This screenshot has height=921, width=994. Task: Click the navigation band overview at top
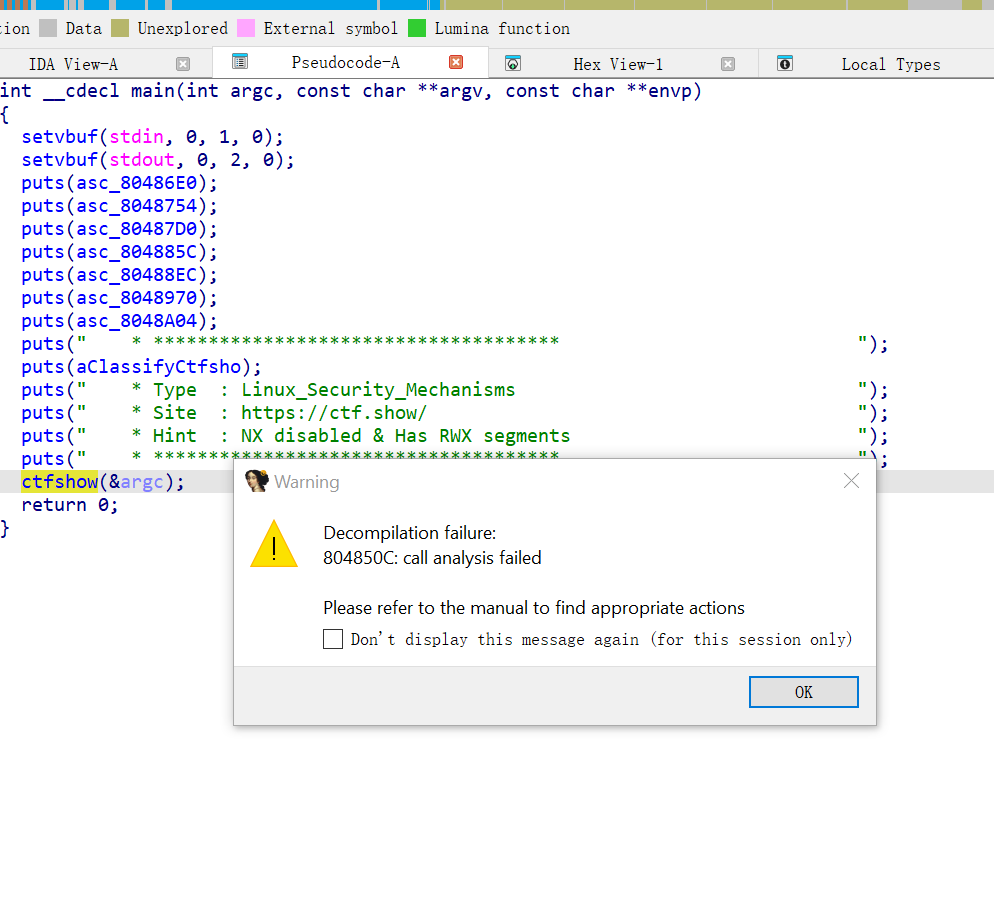click(497, 4)
